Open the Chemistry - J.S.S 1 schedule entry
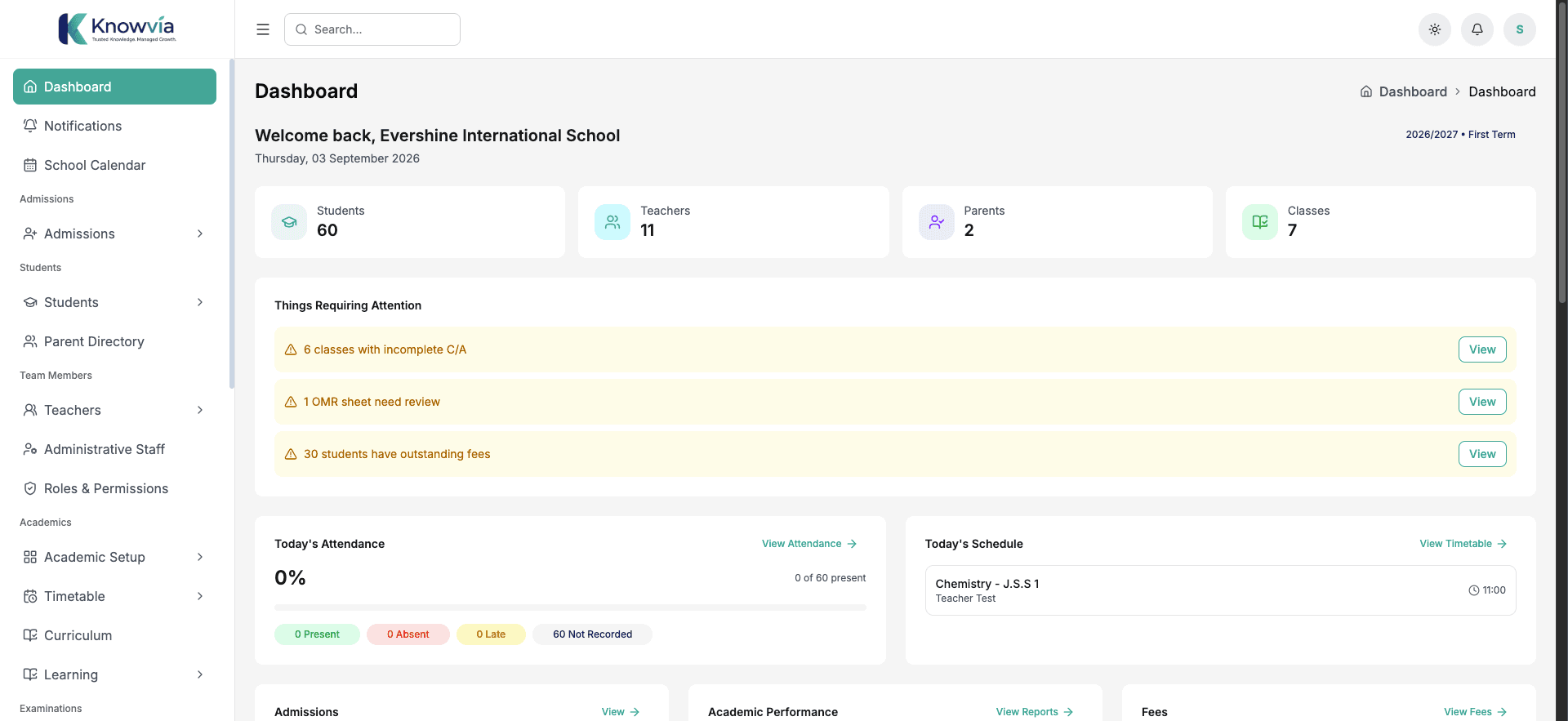 point(1220,590)
